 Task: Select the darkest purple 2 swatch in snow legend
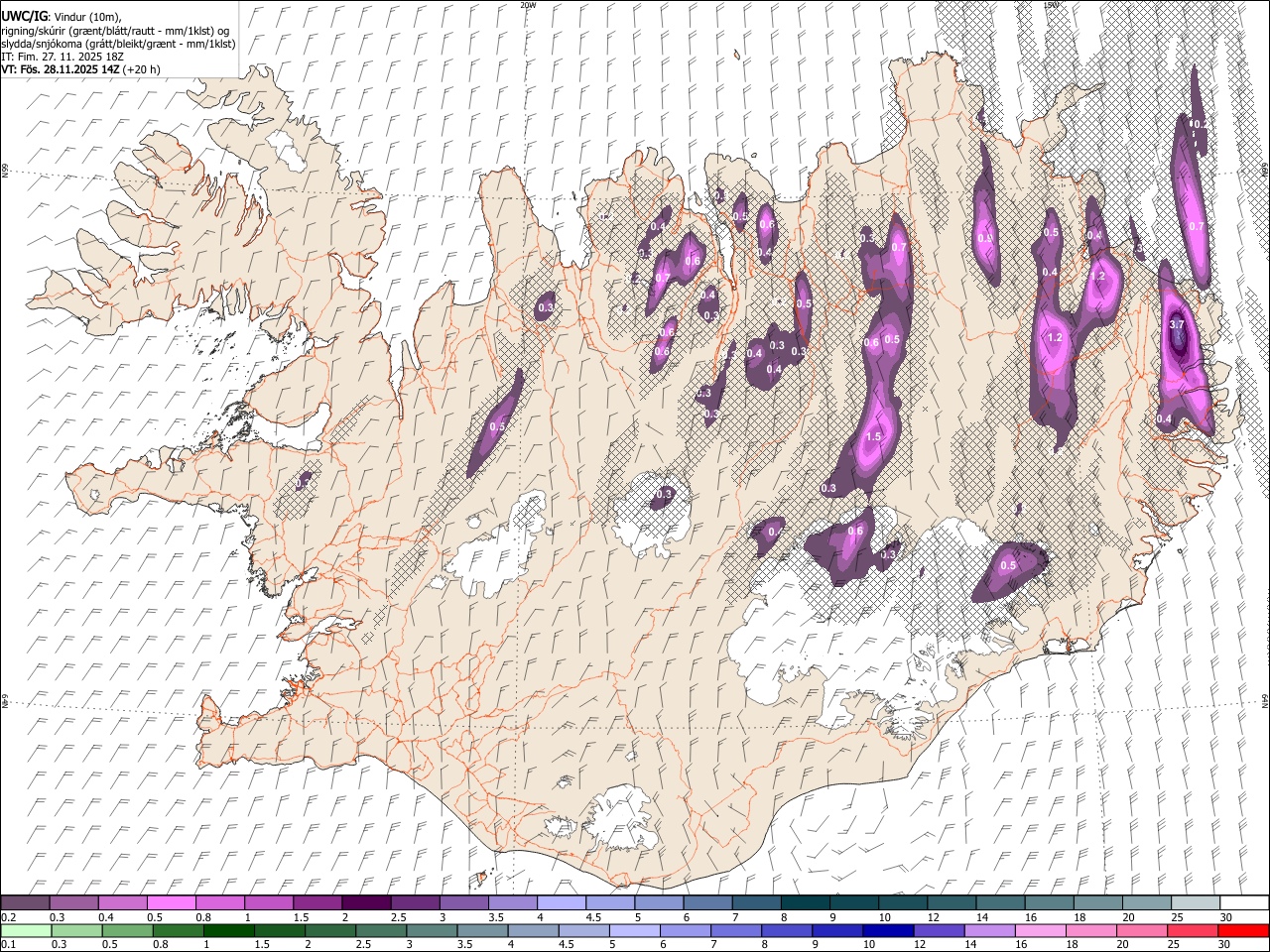365,903
